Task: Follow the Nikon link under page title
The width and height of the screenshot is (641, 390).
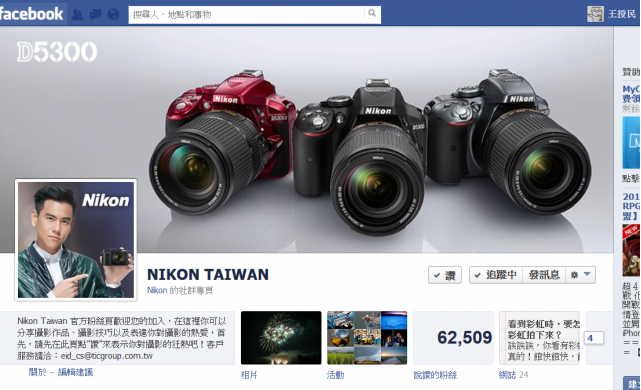Action: coord(157,290)
